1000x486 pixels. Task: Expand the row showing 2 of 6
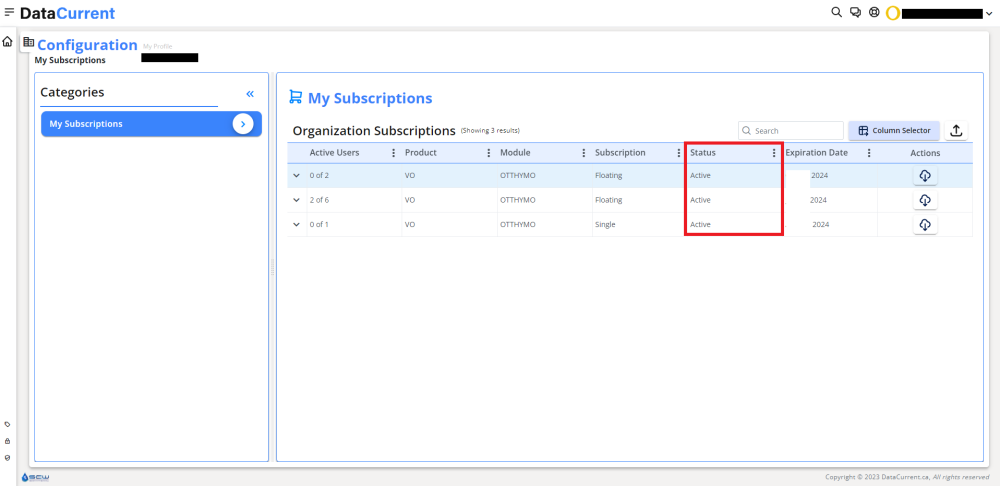[296, 200]
